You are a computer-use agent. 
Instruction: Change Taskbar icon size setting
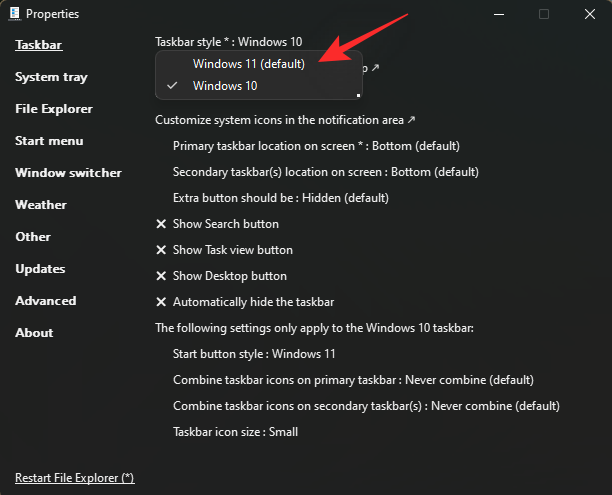tap(235, 432)
